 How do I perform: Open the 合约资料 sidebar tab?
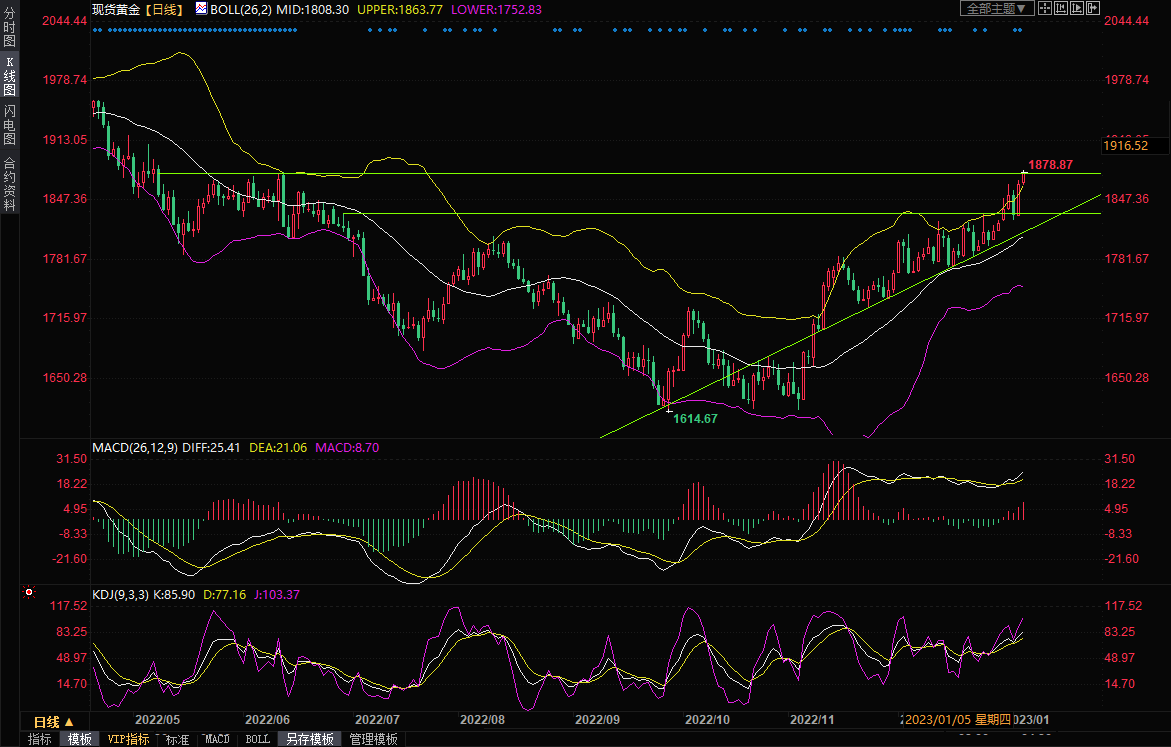[x=10, y=183]
